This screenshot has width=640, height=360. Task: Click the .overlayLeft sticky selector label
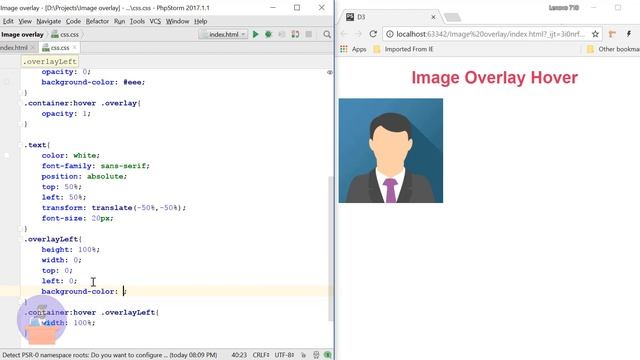50,62
